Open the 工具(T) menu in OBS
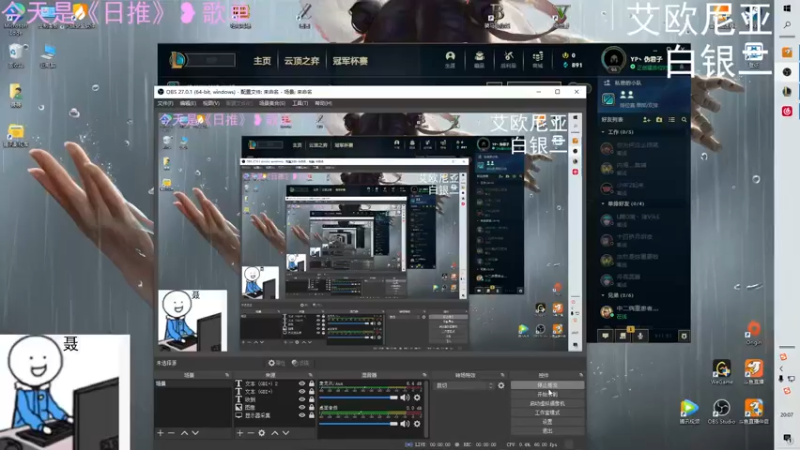The width and height of the screenshot is (800, 450). [300, 103]
